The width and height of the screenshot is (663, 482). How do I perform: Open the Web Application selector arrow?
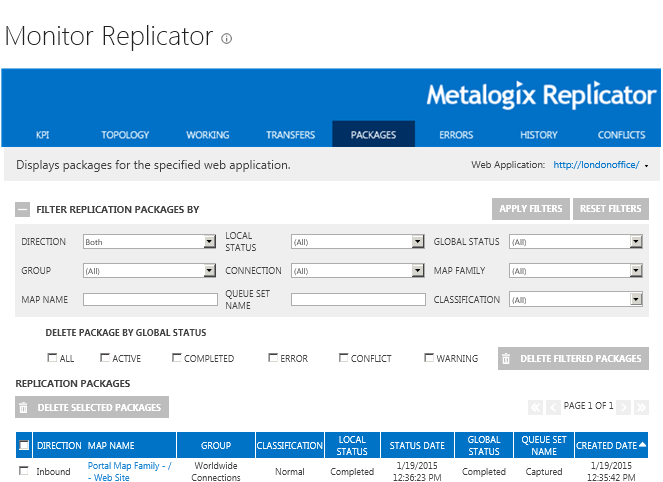point(647,166)
